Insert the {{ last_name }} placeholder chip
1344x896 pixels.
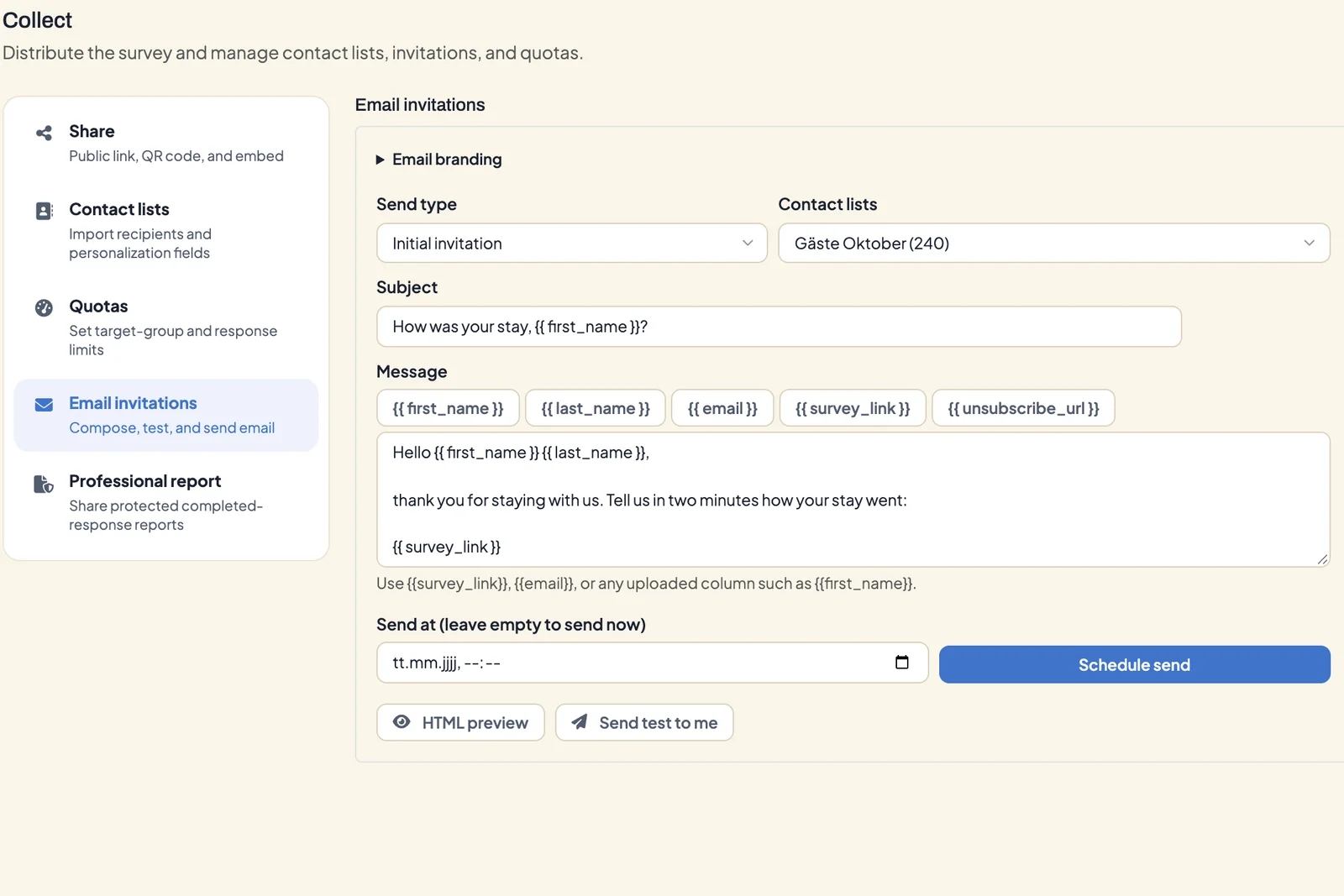point(596,408)
